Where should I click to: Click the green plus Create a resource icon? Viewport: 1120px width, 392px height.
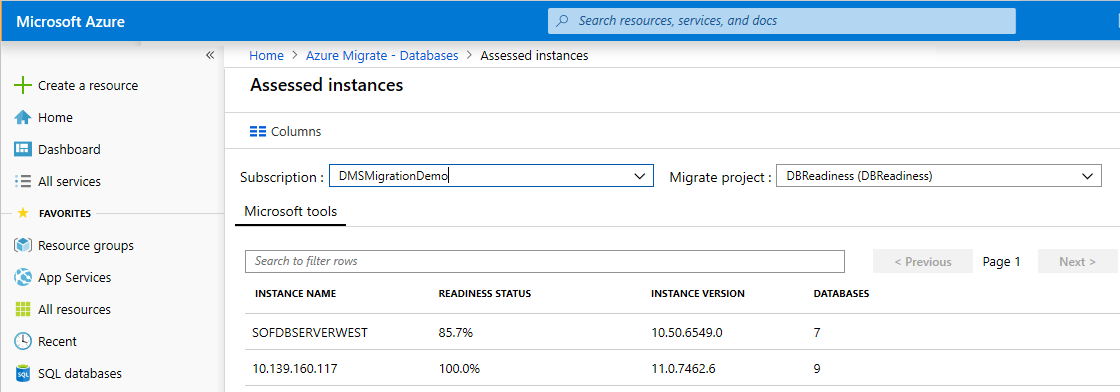23,85
